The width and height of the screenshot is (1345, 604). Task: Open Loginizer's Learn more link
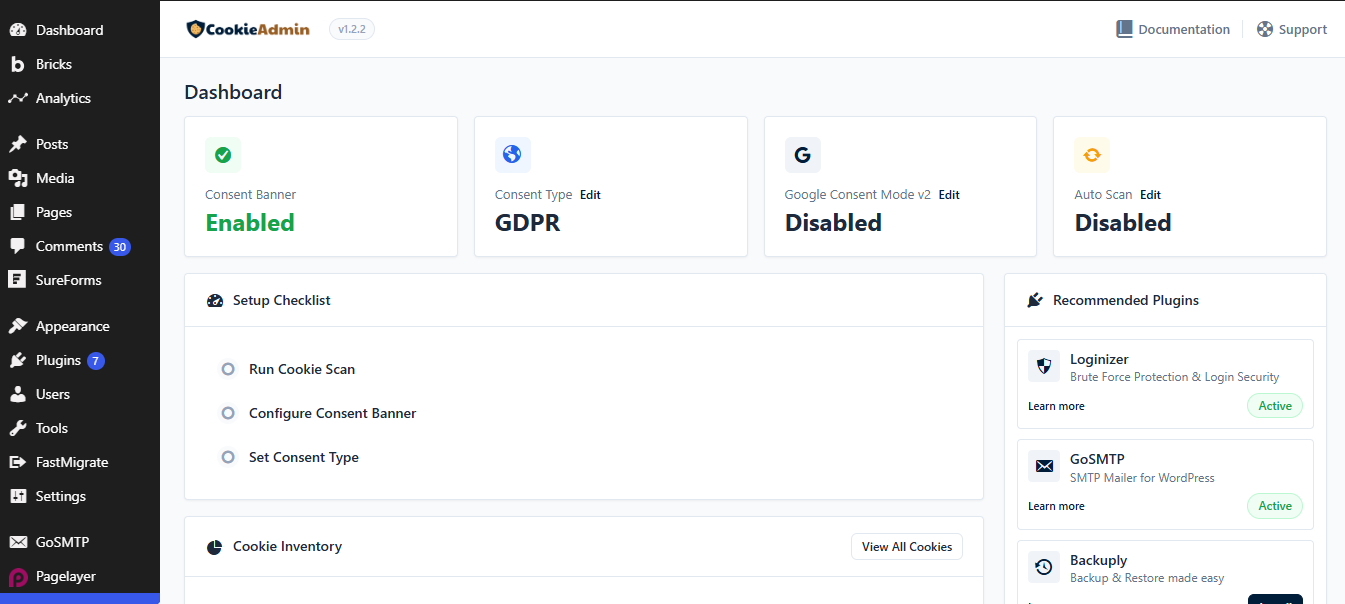(x=1056, y=406)
